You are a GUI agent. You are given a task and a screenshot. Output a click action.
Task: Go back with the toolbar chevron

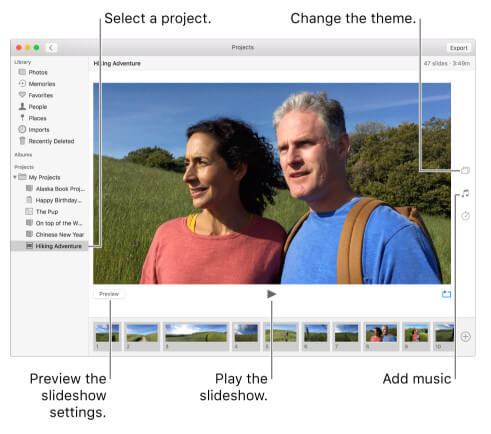point(51,48)
